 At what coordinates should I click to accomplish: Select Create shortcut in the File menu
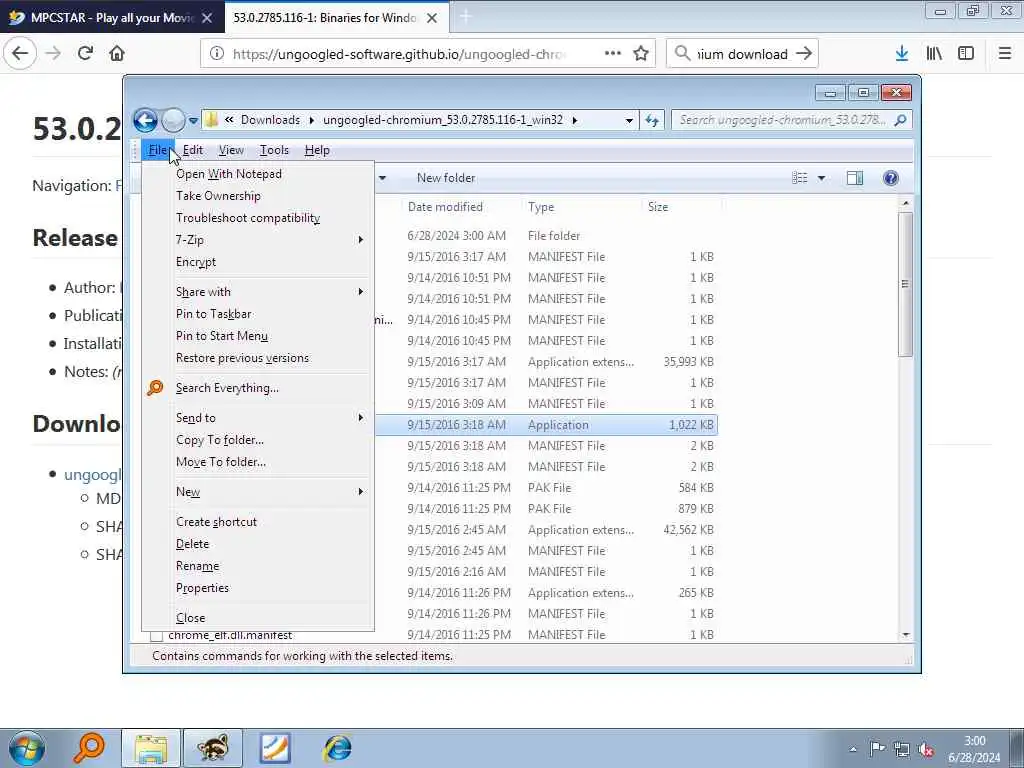(216, 522)
